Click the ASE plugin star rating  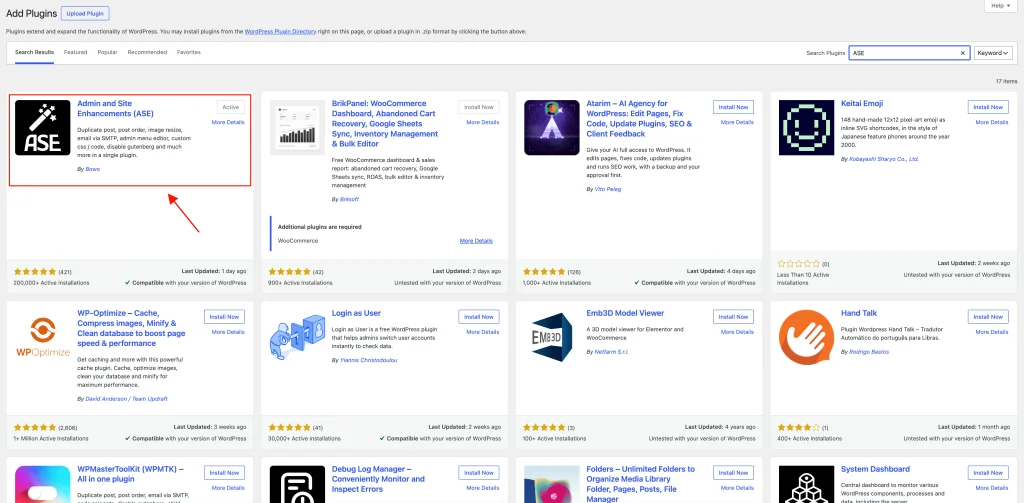(x=35, y=271)
